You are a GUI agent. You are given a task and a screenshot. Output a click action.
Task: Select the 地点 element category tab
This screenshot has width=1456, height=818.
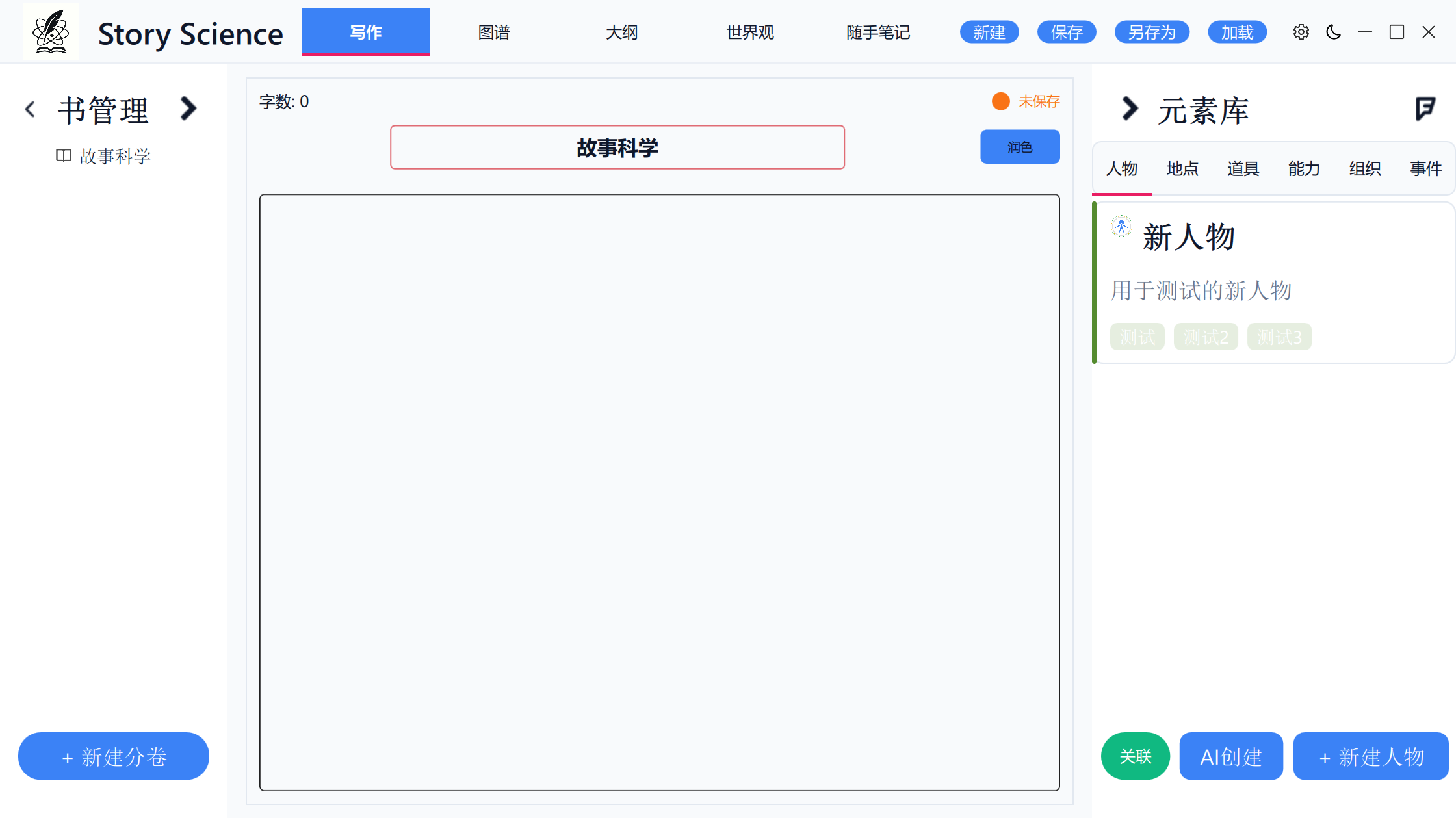pos(1182,169)
